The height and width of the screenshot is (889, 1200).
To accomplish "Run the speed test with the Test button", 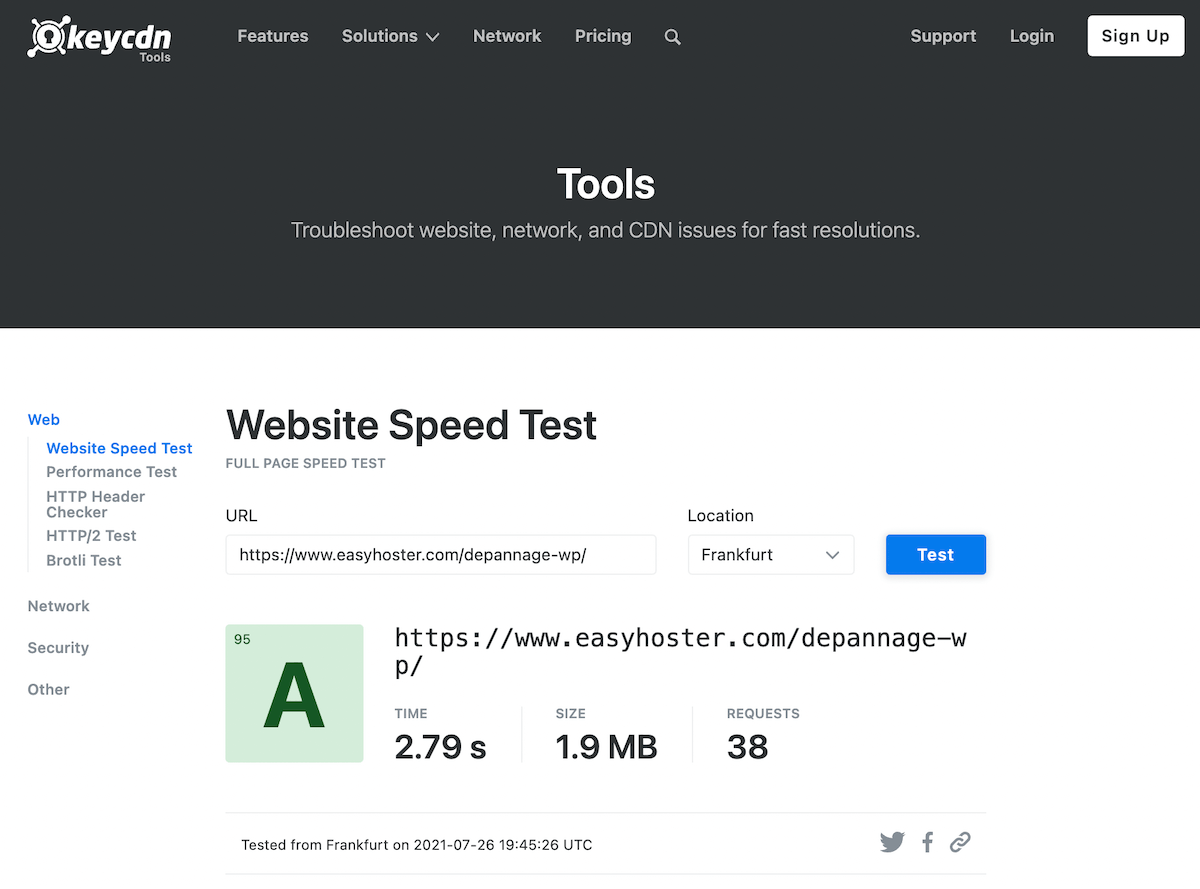I will (x=935, y=554).
